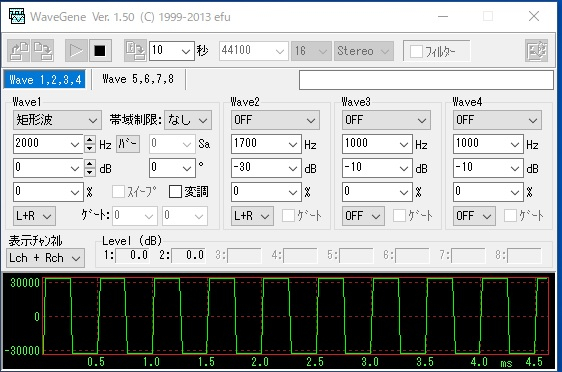Open the duration dropdown showing 10 seconds

tap(186, 51)
